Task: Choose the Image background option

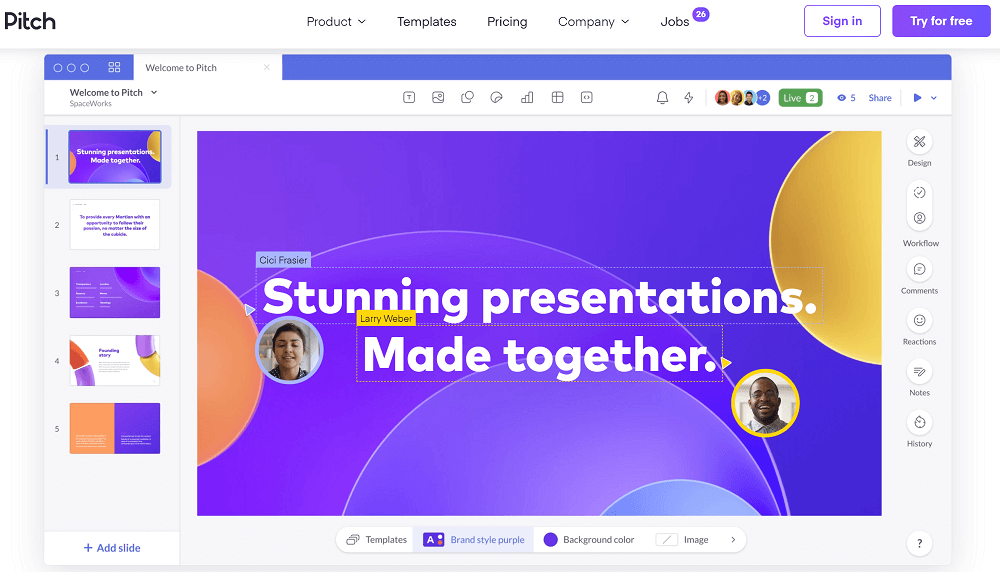Action: 682,539
